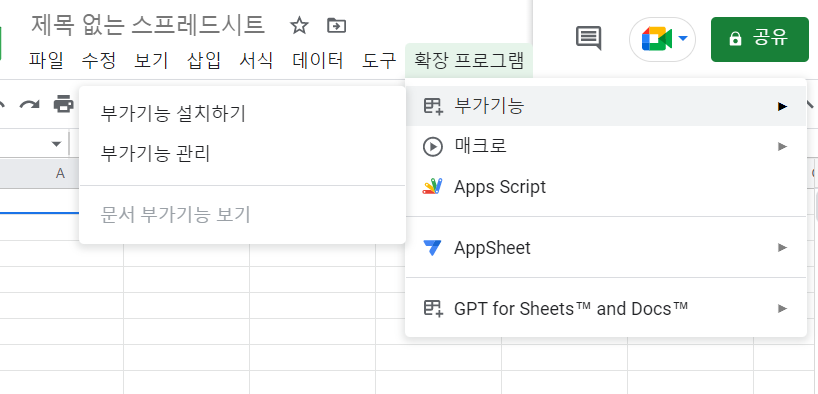The image size is (818, 394).
Task: Open Apps Script from the menu
Action: 606,187
